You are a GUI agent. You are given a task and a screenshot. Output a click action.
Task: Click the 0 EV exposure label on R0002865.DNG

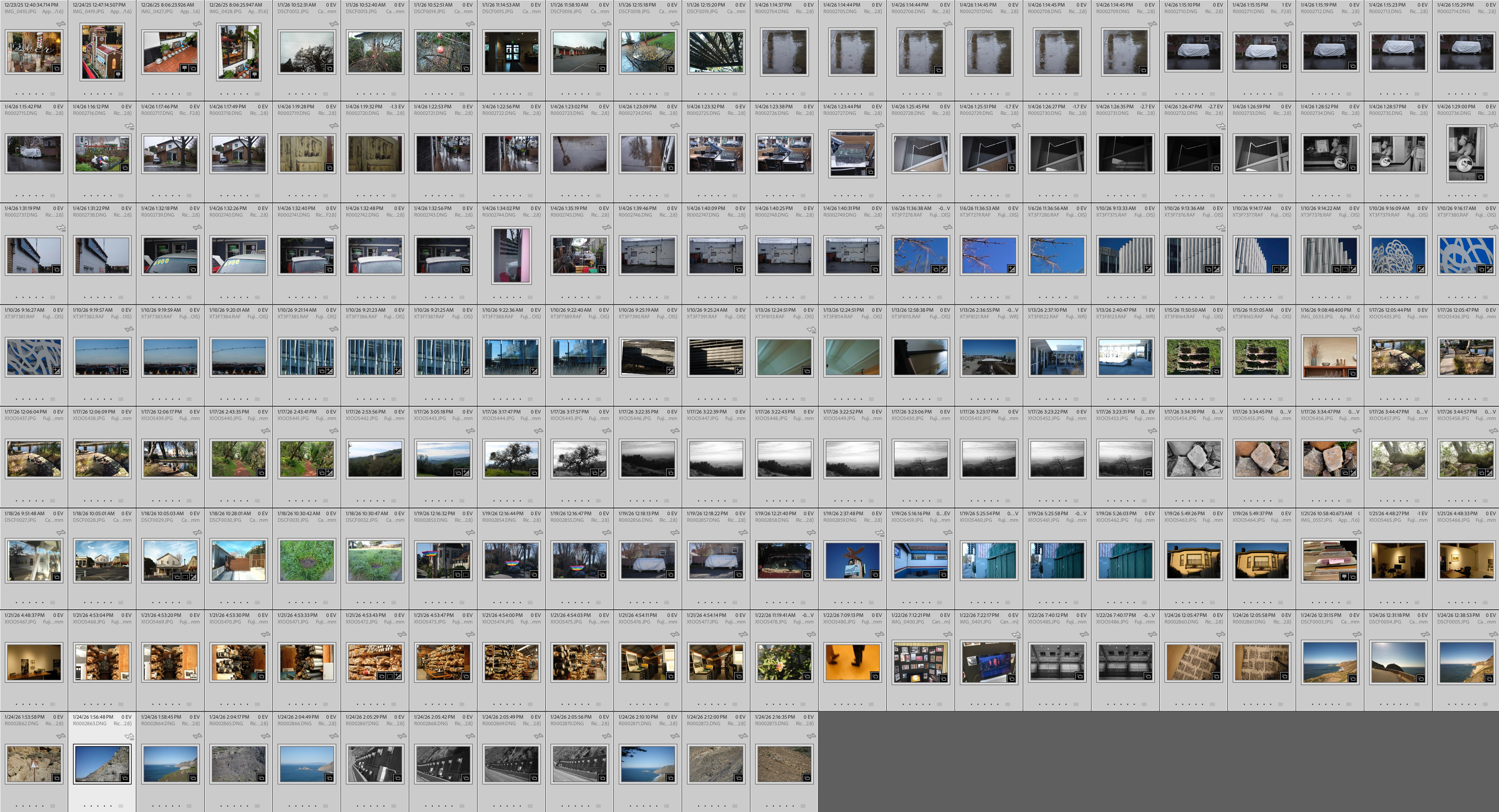pyautogui.click(x=263, y=717)
